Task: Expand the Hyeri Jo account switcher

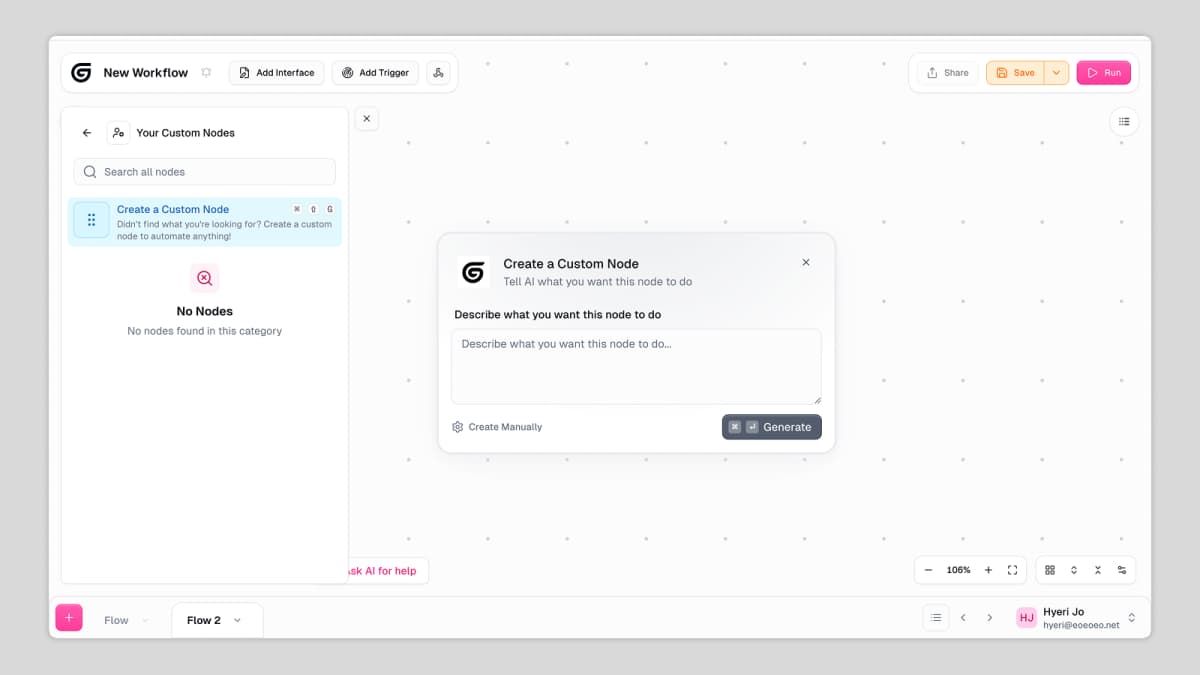Action: tap(1131, 618)
